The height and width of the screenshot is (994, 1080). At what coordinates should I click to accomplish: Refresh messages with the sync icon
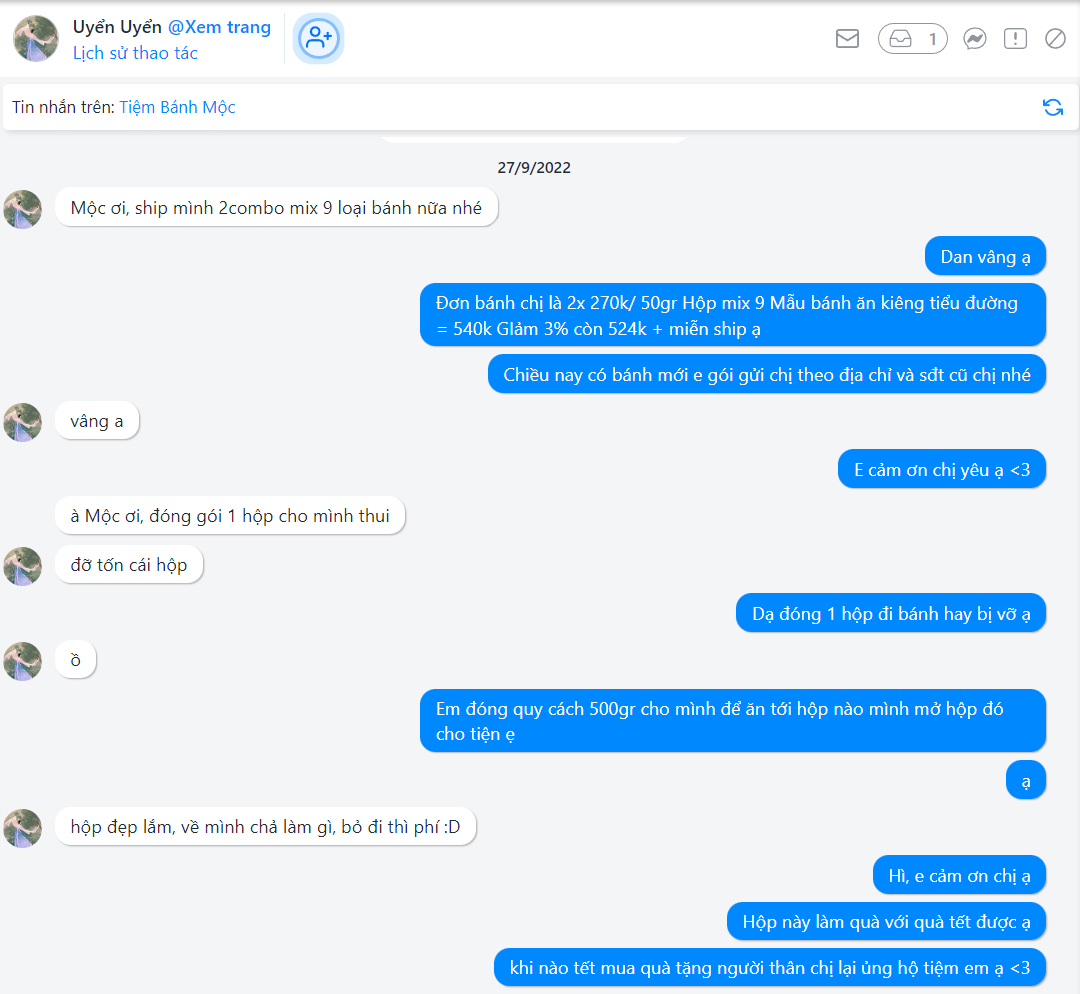pos(1052,107)
